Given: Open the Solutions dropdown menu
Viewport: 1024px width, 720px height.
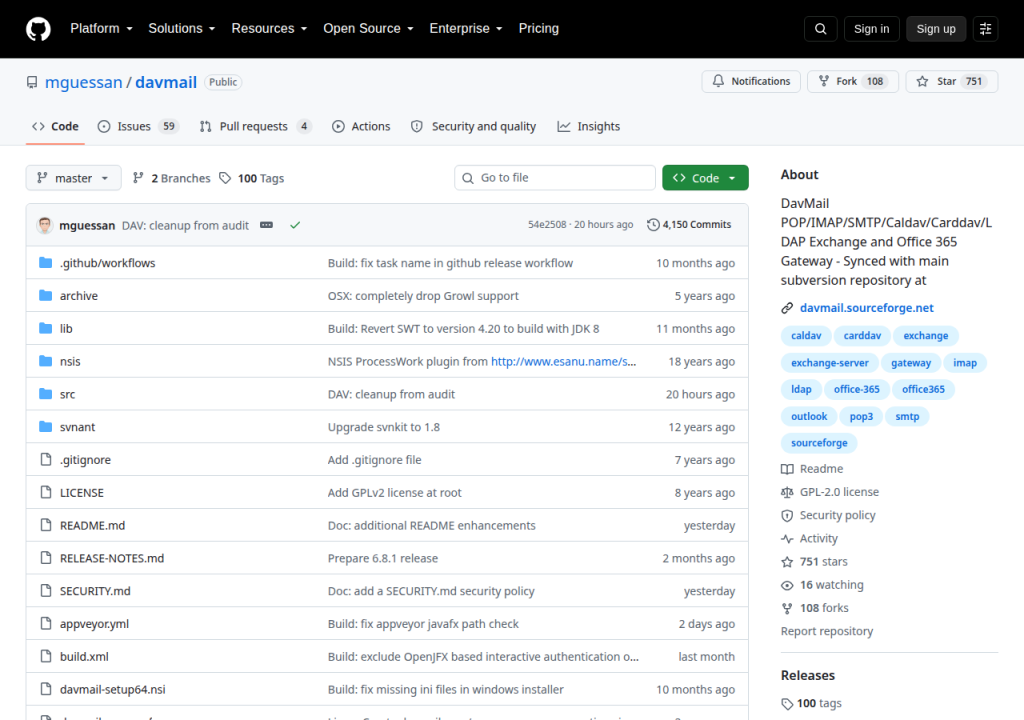Looking at the screenshot, I should [x=182, y=29].
